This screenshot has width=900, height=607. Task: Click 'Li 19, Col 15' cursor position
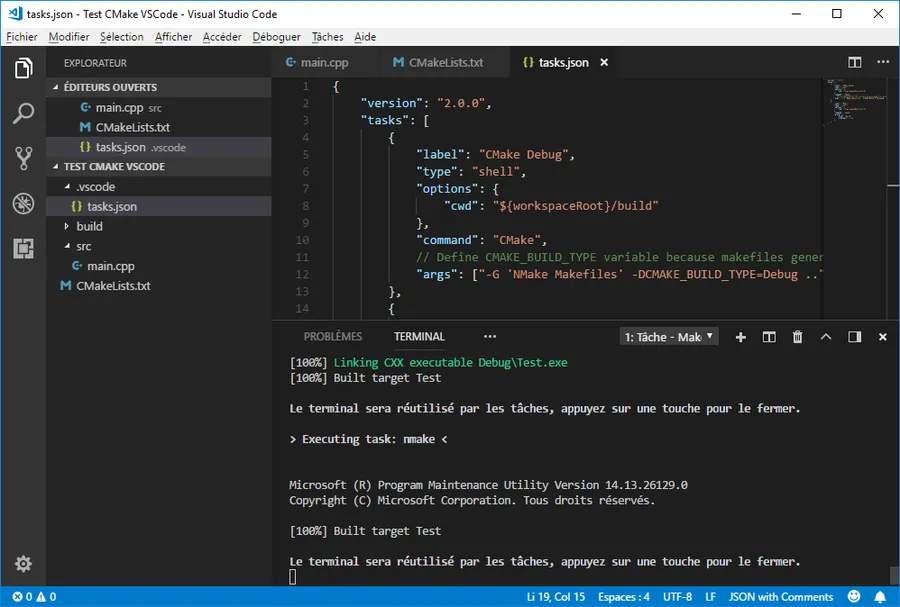point(556,597)
